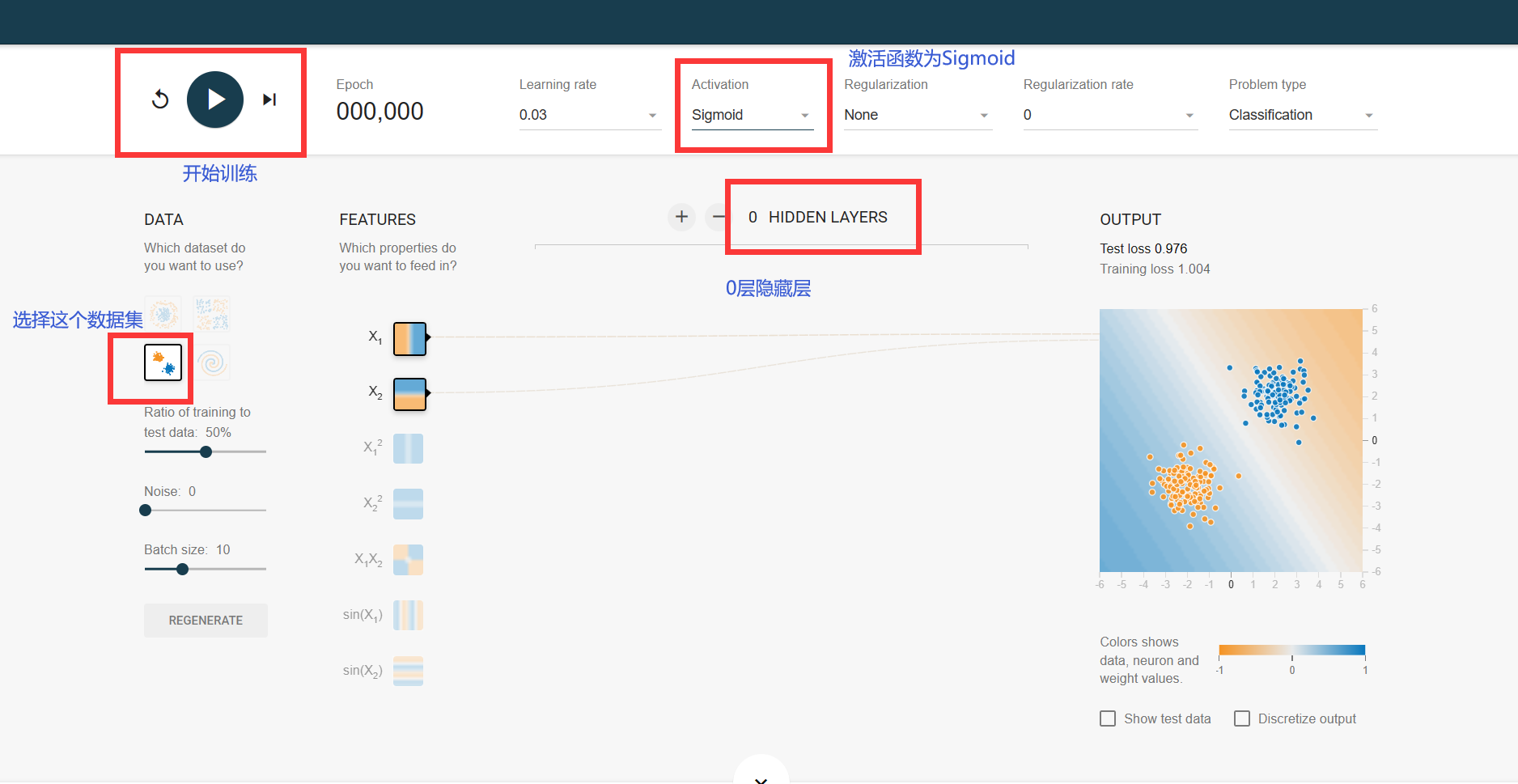Start training with the play button
The height and width of the screenshot is (784, 1518).
click(215, 100)
